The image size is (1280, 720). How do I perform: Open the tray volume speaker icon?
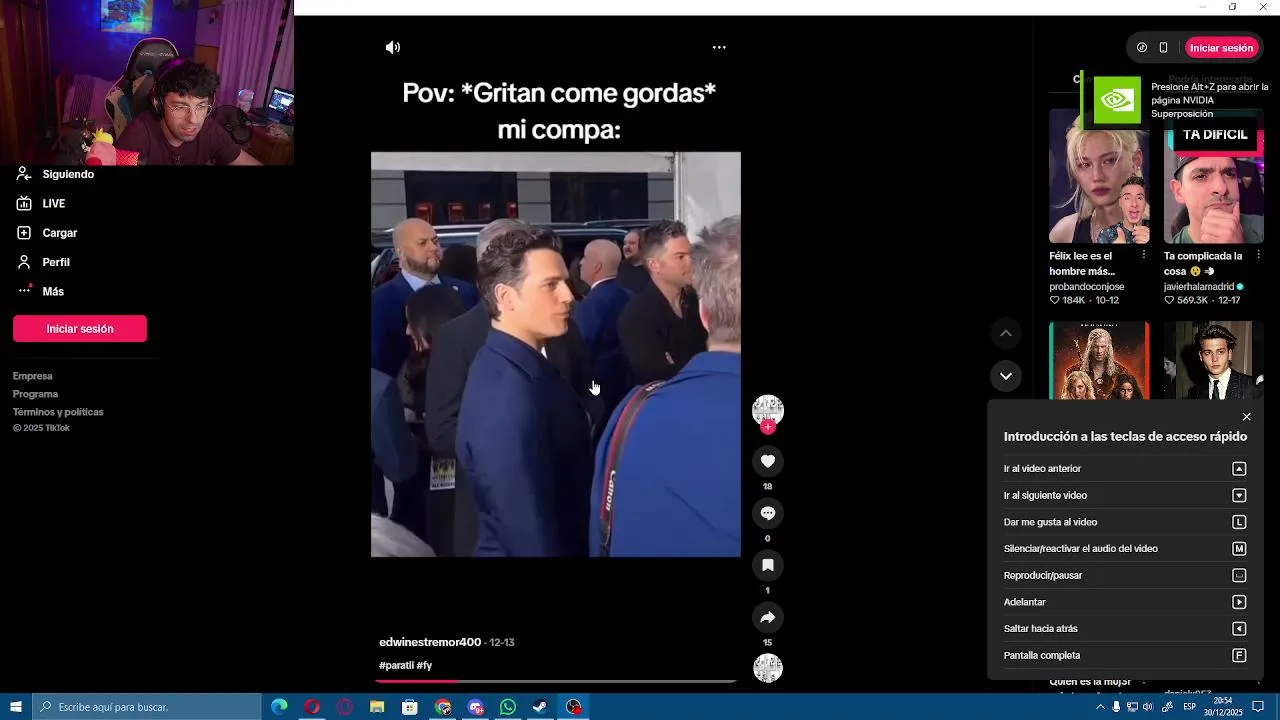(1148, 707)
